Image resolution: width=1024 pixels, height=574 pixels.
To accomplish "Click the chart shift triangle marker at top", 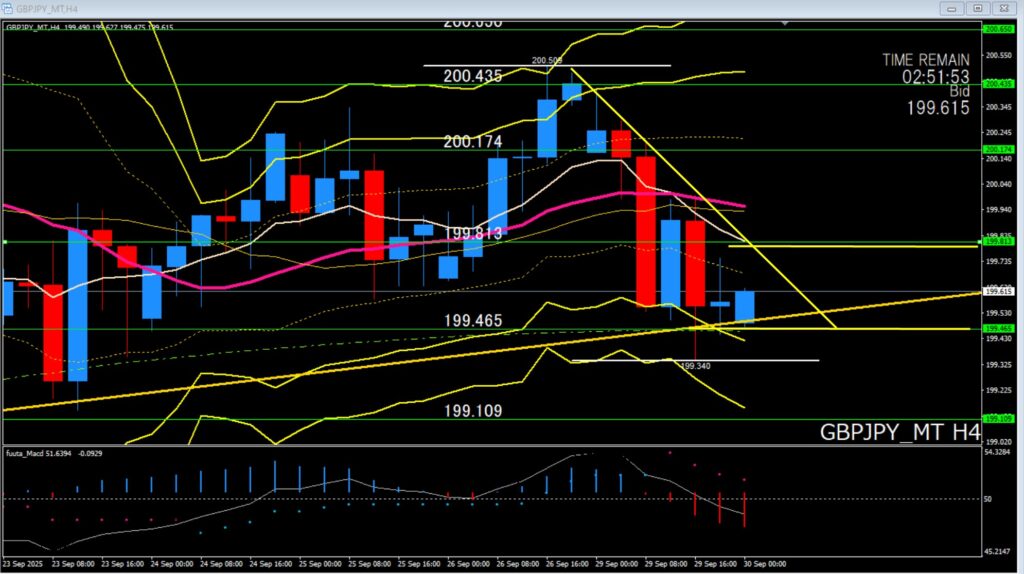I will (x=786, y=22).
